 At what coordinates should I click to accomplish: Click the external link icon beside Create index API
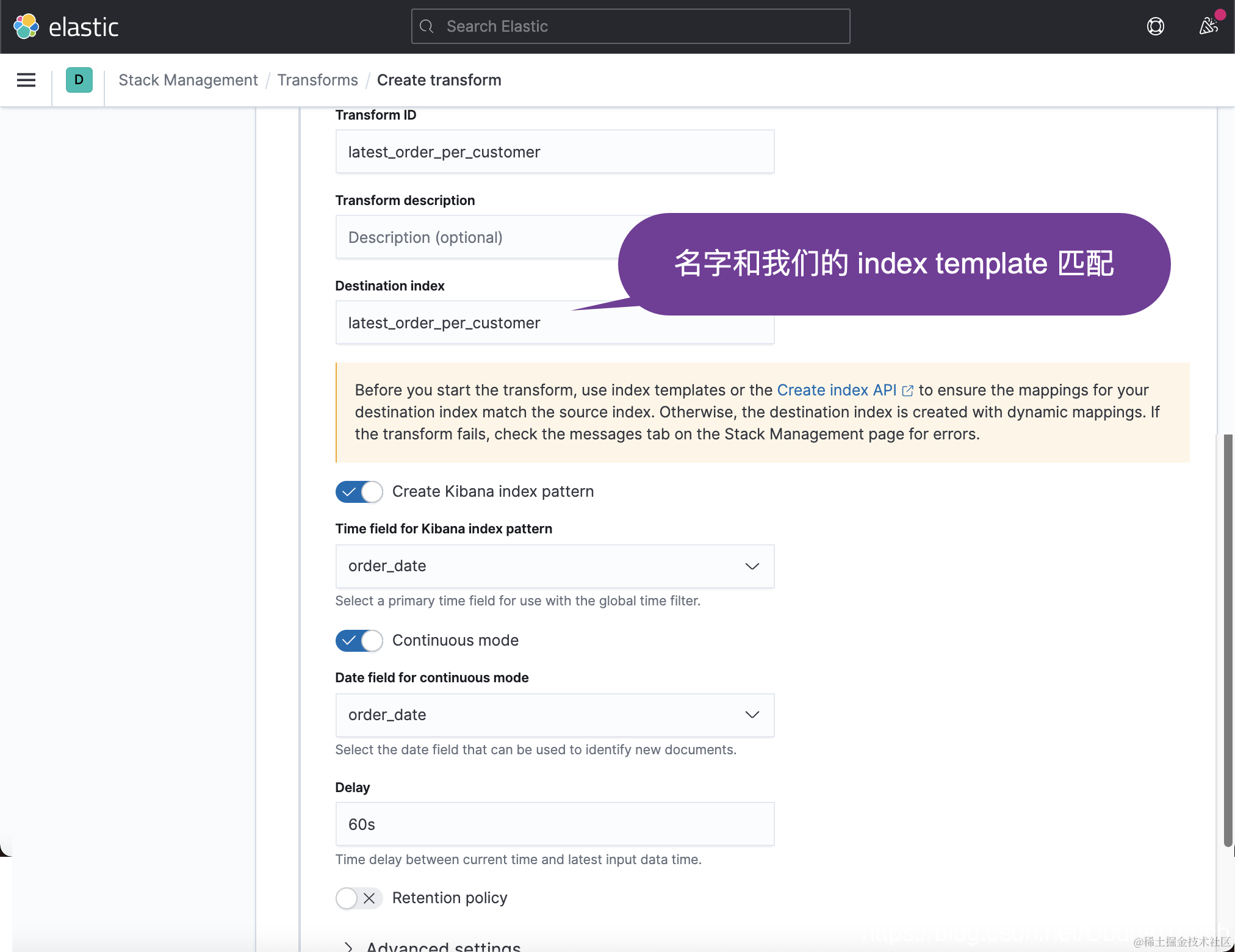[x=908, y=391]
